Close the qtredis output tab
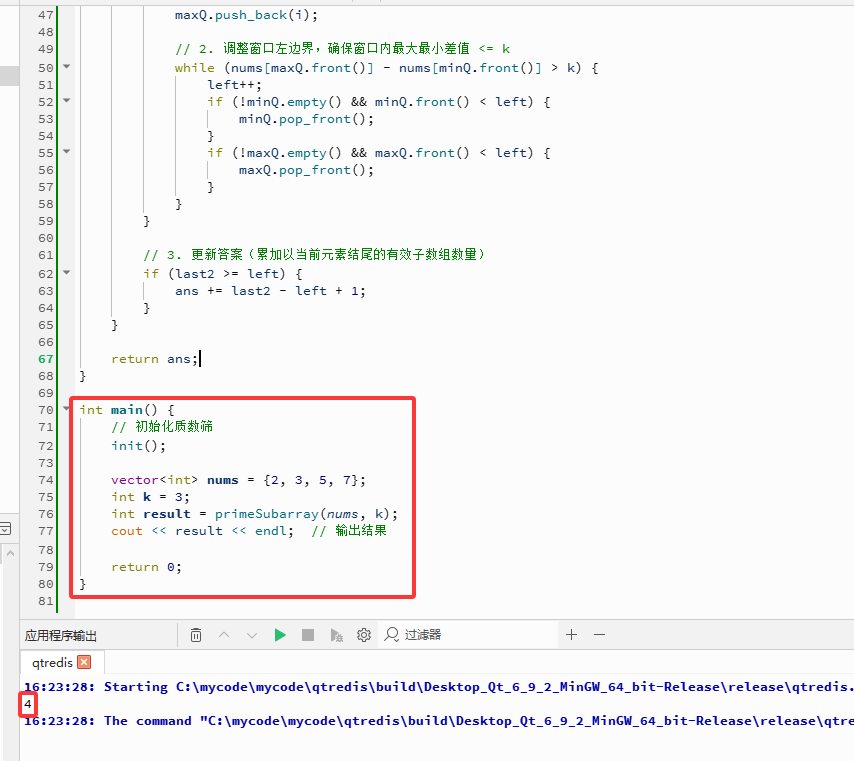 [x=84, y=662]
